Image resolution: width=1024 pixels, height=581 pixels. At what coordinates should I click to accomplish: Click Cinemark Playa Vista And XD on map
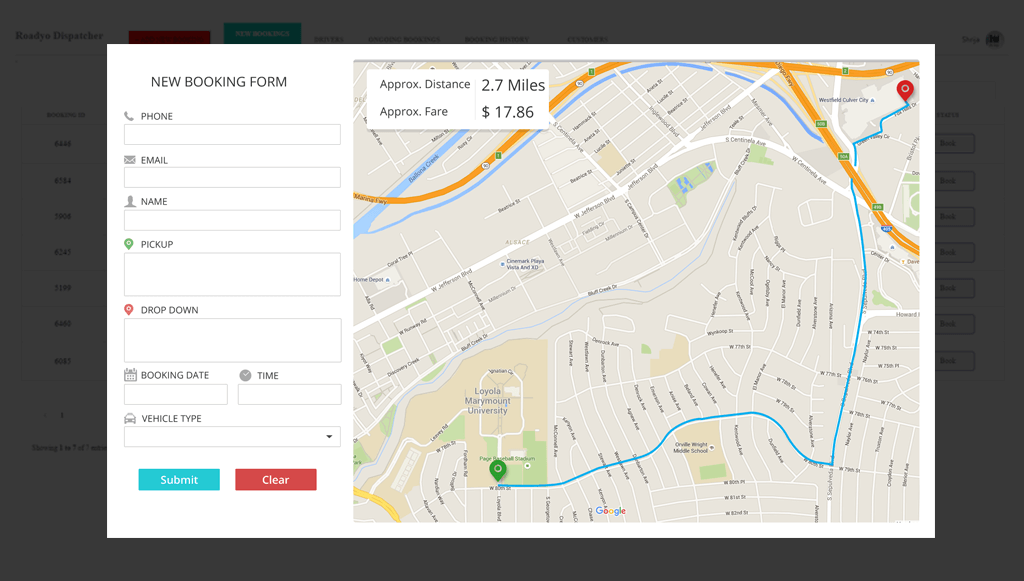point(525,264)
